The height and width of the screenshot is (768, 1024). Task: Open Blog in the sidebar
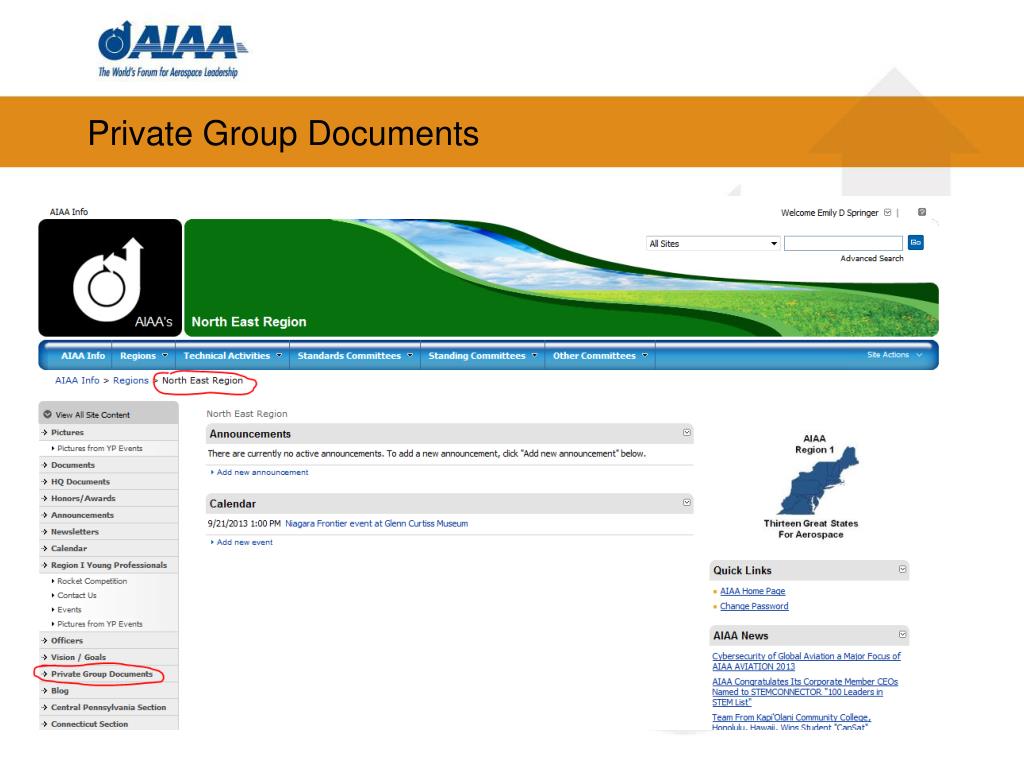[x=59, y=691]
